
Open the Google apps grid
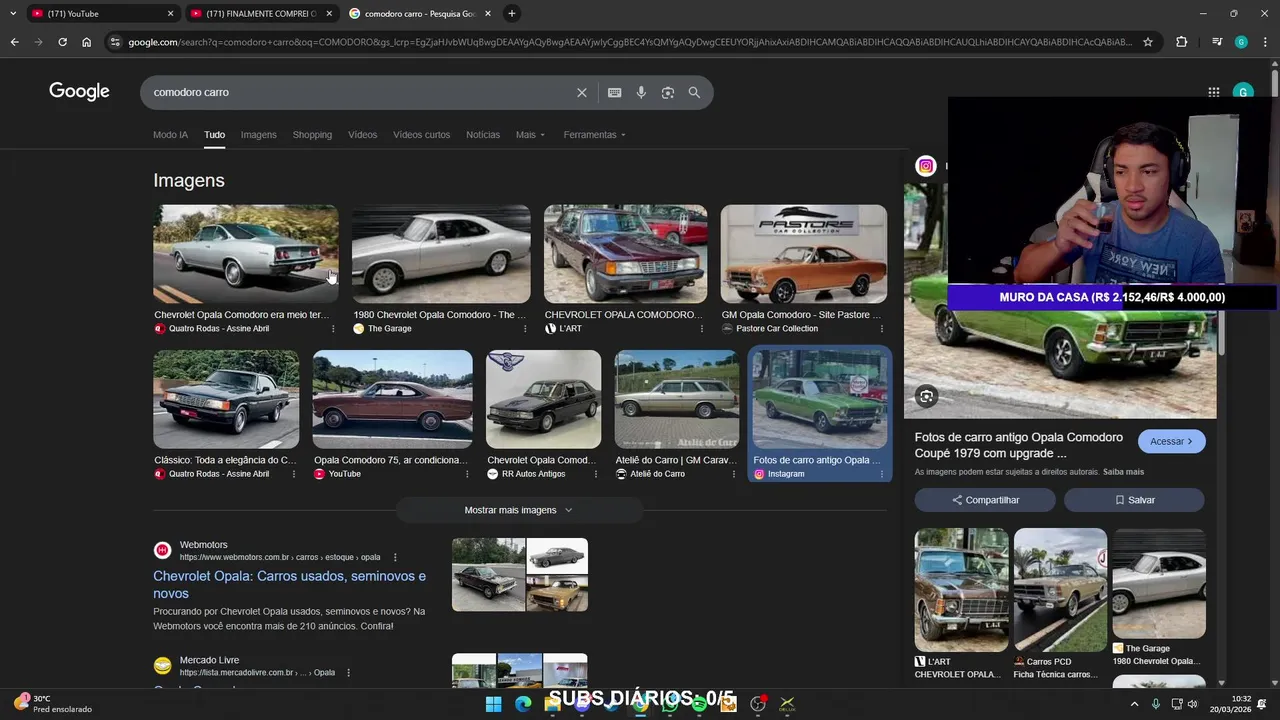click(1213, 92)
